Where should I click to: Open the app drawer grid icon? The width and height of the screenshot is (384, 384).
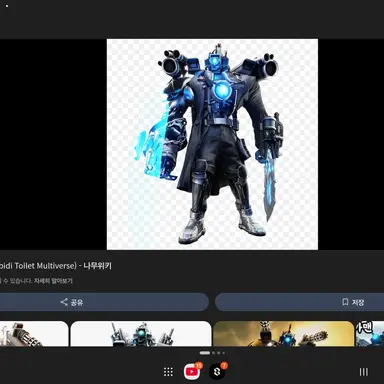click(168, 372)
